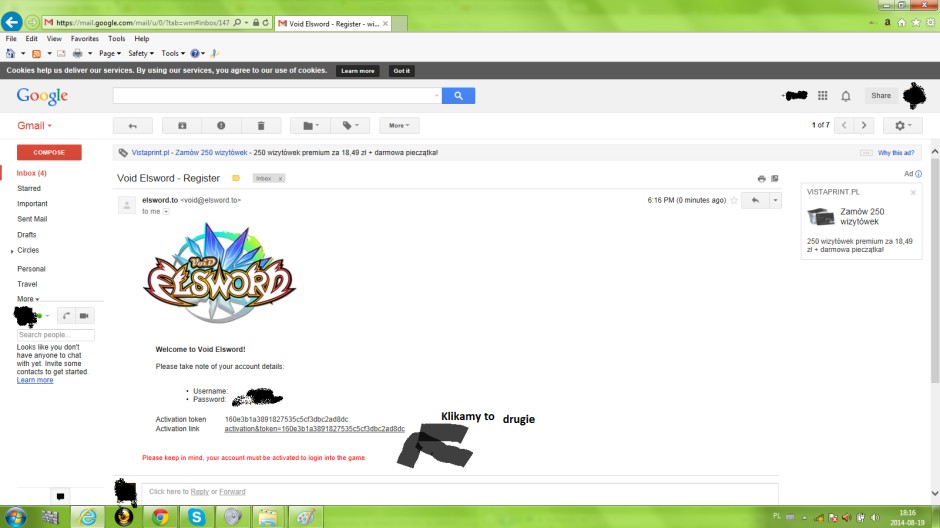940x528 pixels.
Task: Open the Sent Mail folder
Action: point(32,219)
